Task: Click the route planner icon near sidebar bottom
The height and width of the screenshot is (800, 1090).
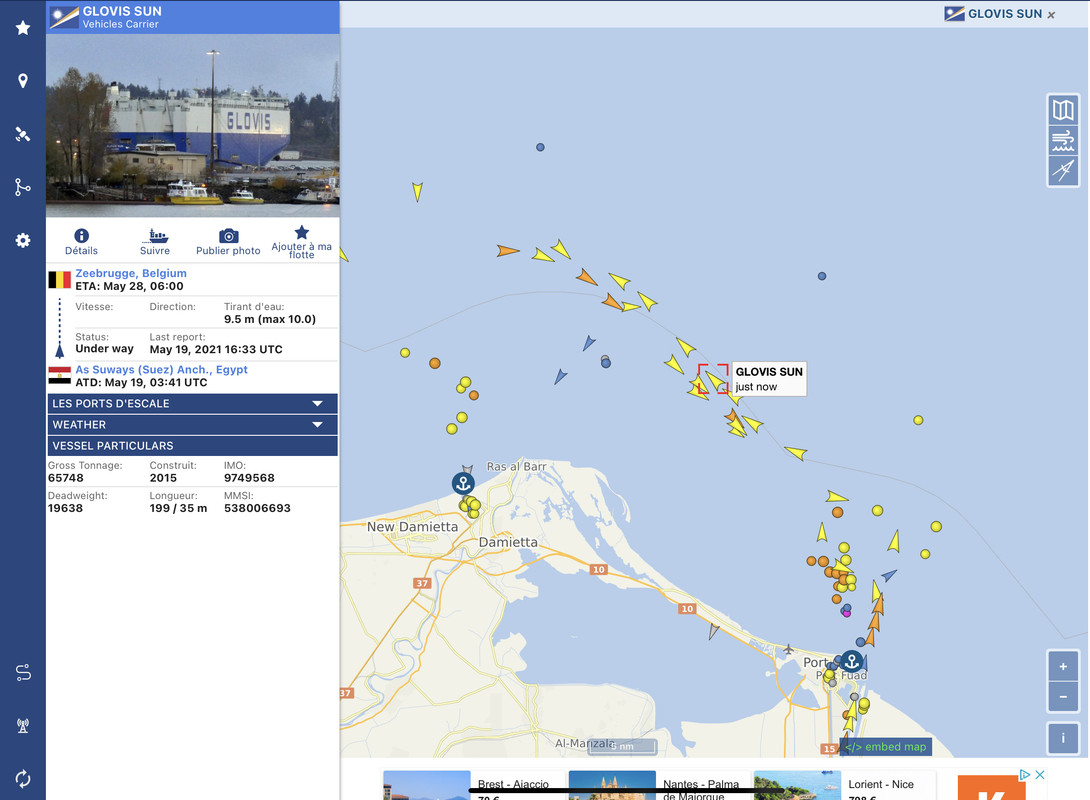Action: [23, 673]
